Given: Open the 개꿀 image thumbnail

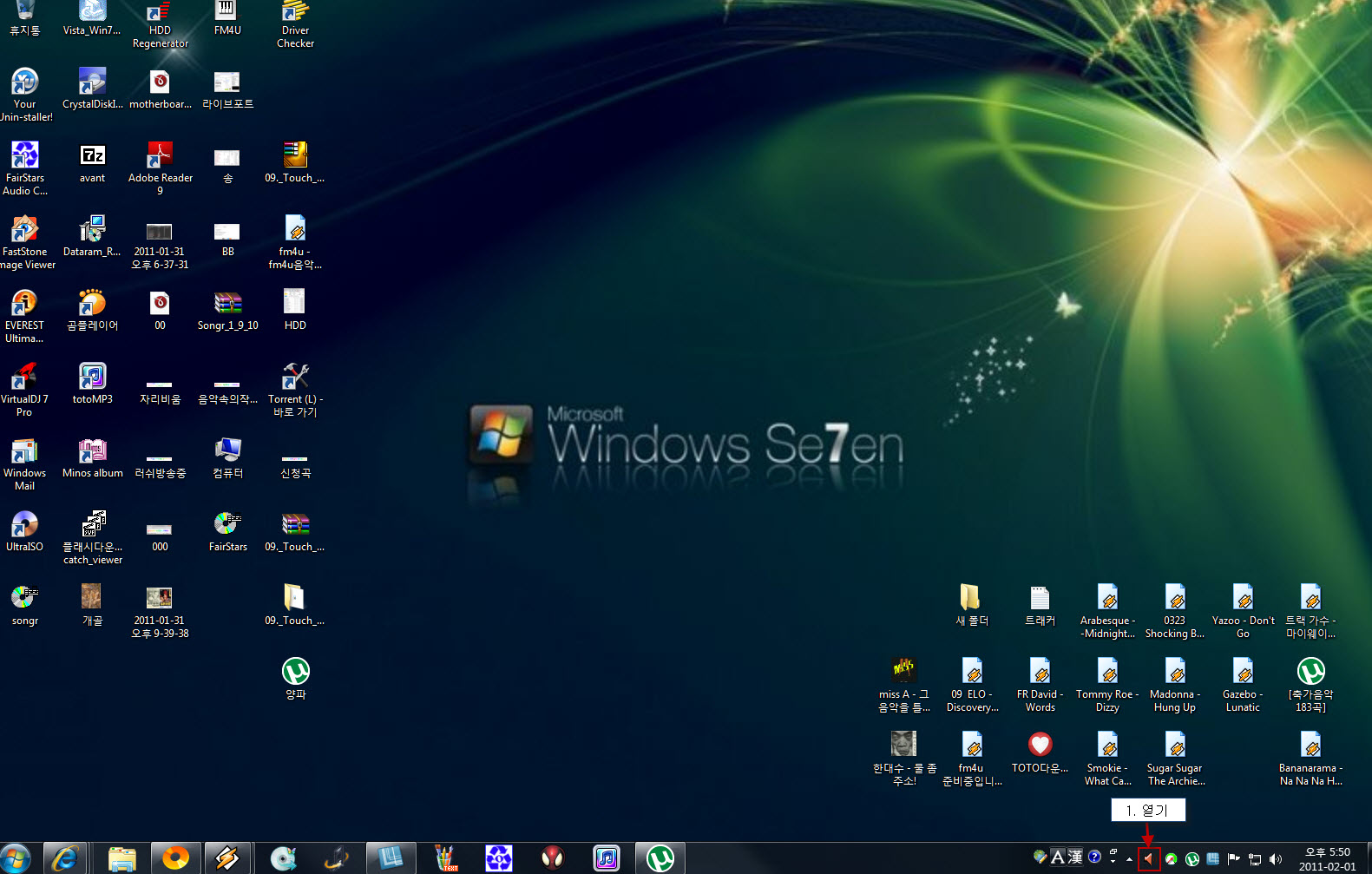Looking at the screenshot, I should pyautogui.click(x=92, y=605).
